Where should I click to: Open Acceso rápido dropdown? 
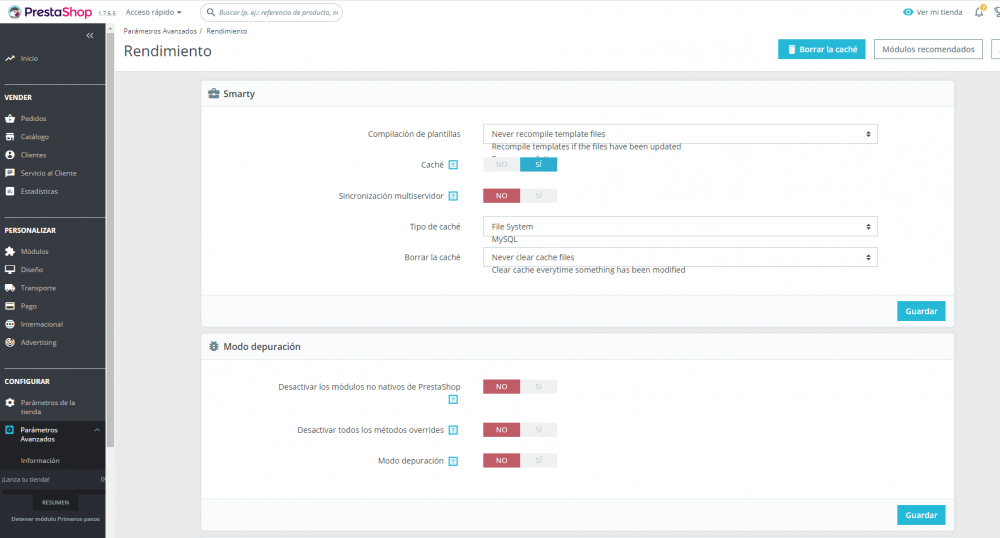point(154,12)
